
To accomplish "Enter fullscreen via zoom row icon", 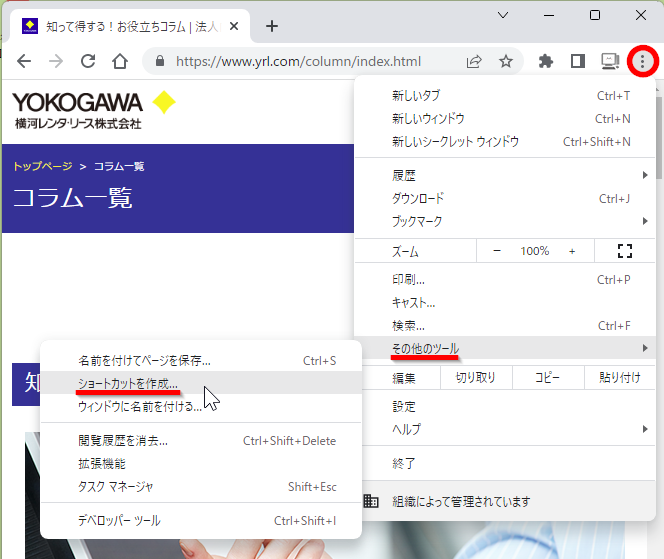I will [625, 251].
